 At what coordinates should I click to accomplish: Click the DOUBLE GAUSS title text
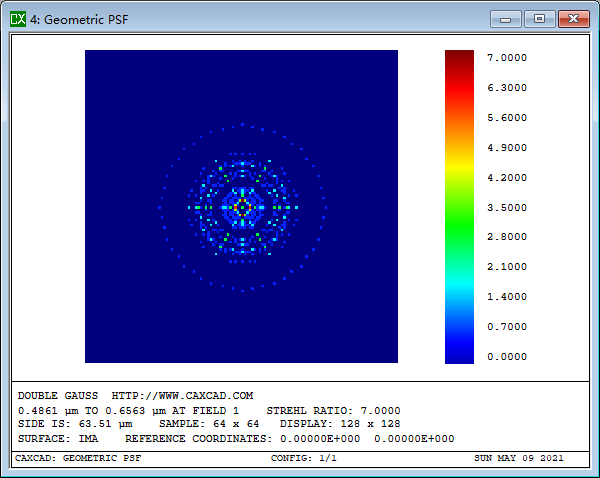tap(58, 395)
